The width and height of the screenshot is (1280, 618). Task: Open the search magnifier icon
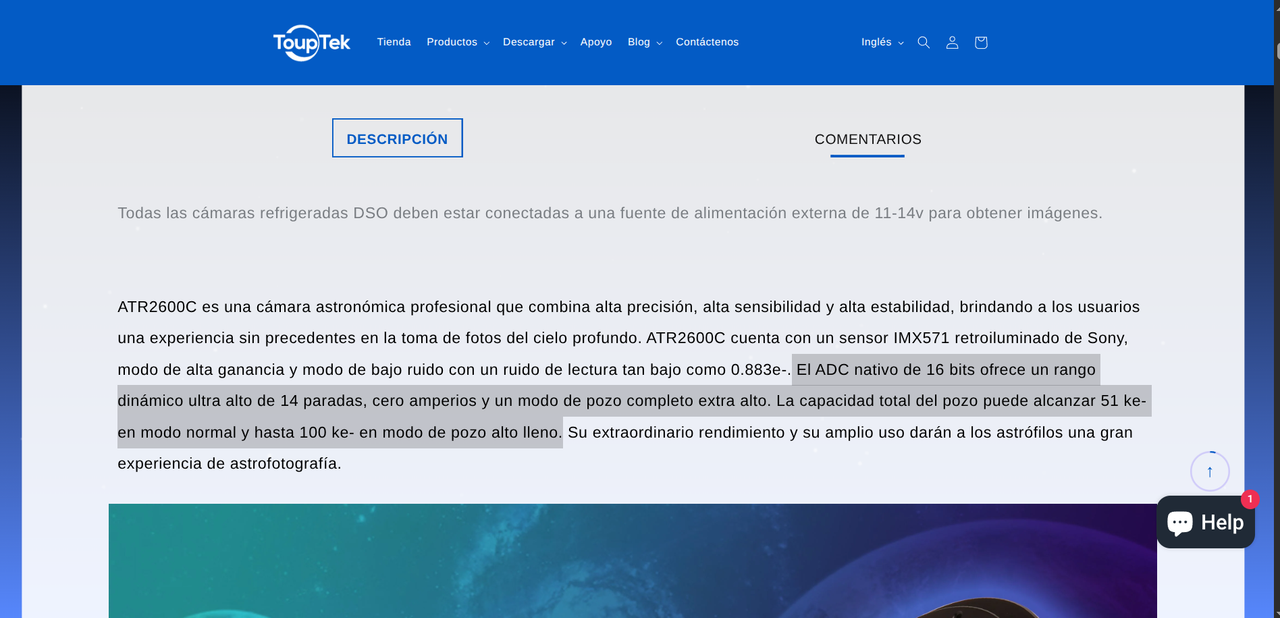point(924,42)
